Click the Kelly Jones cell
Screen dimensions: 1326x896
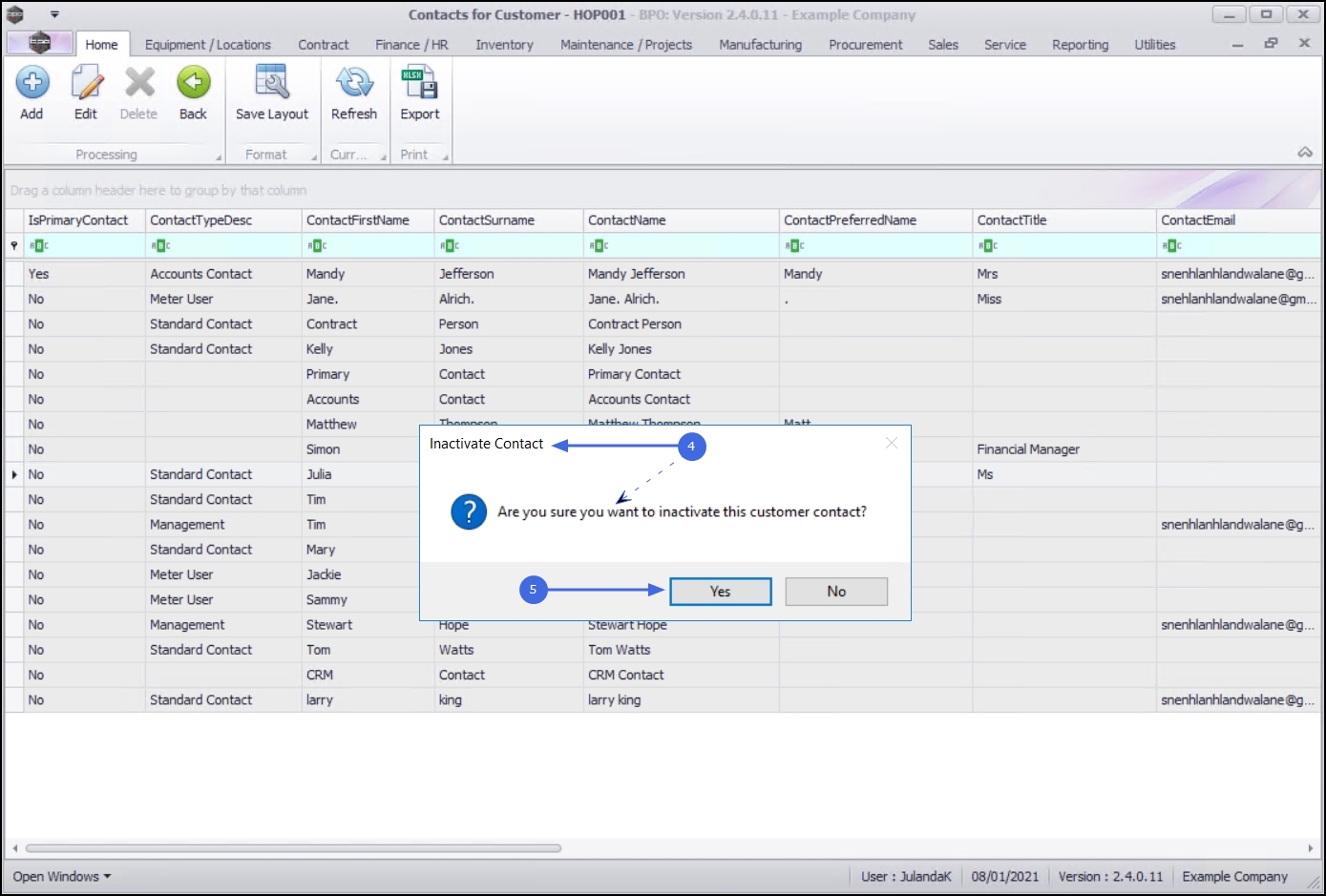[x=682, y=349]
